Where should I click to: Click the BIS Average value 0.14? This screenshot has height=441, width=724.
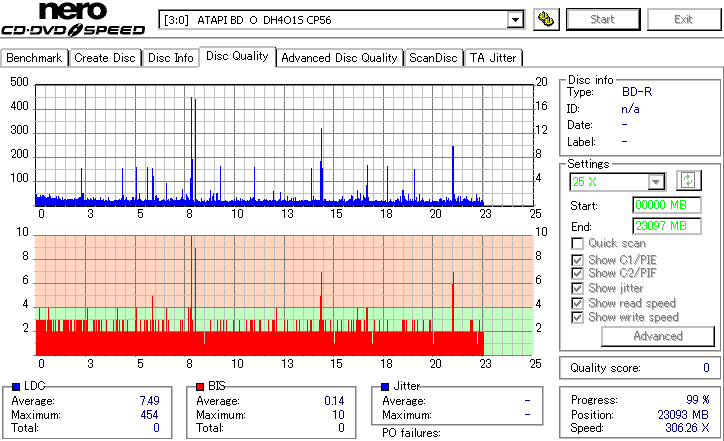(x=334, y=401)
